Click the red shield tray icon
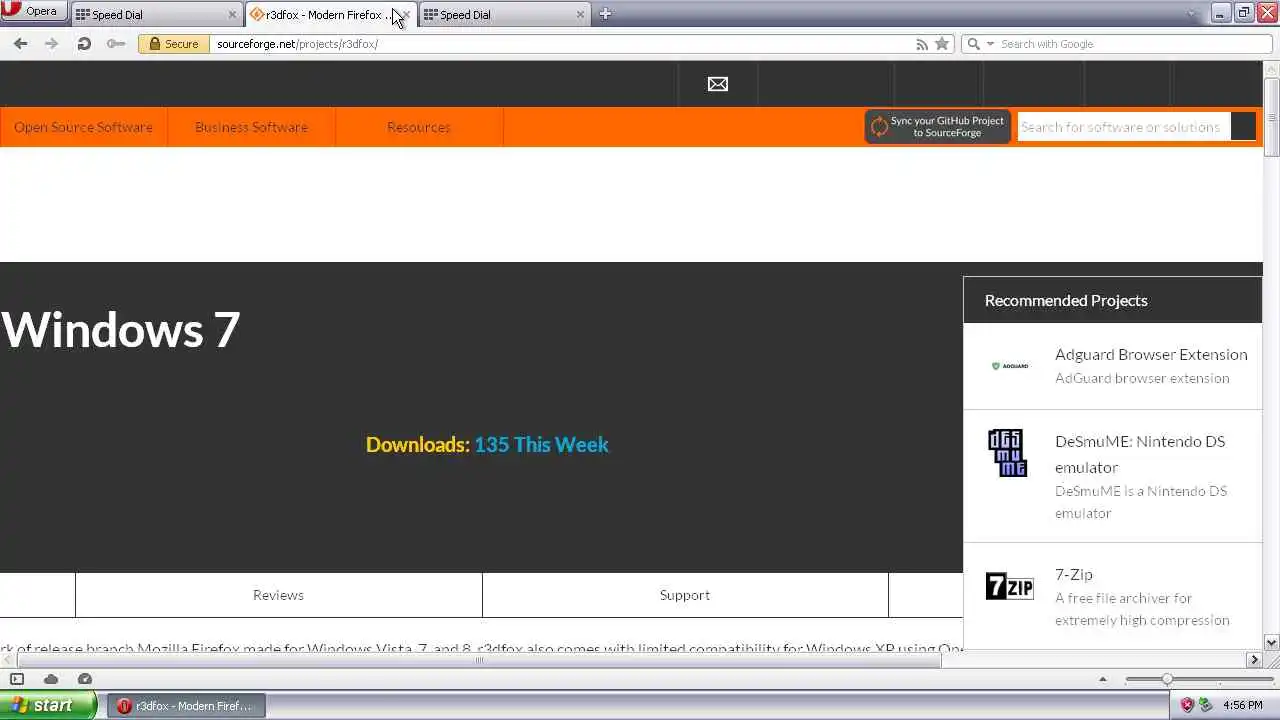Viewport: 1280px width, 720px height. [1187, 705]
